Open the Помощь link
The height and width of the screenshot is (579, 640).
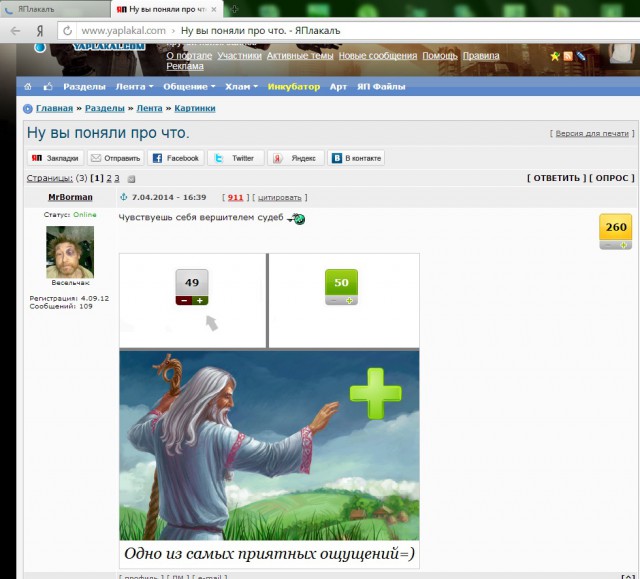(x=440, y=55)
